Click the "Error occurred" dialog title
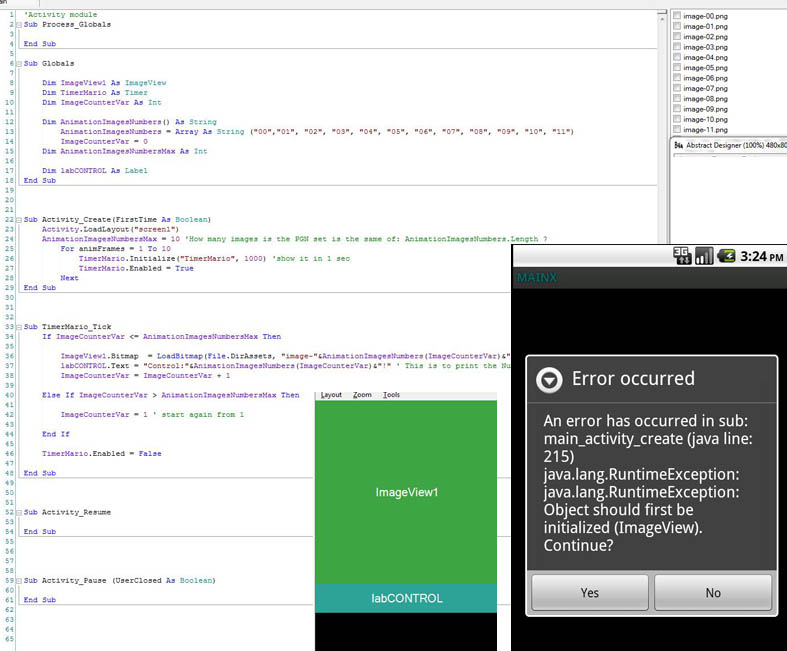This screenshot has height=651, width=787. (633, 378)
